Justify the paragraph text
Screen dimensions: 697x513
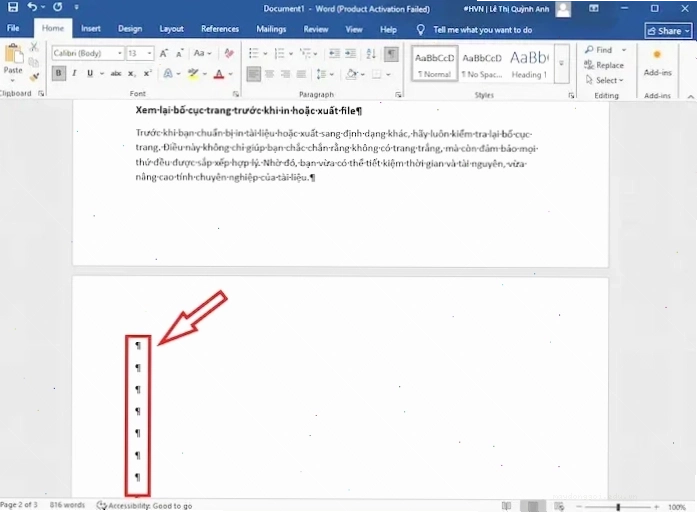[x=301, y=74]
